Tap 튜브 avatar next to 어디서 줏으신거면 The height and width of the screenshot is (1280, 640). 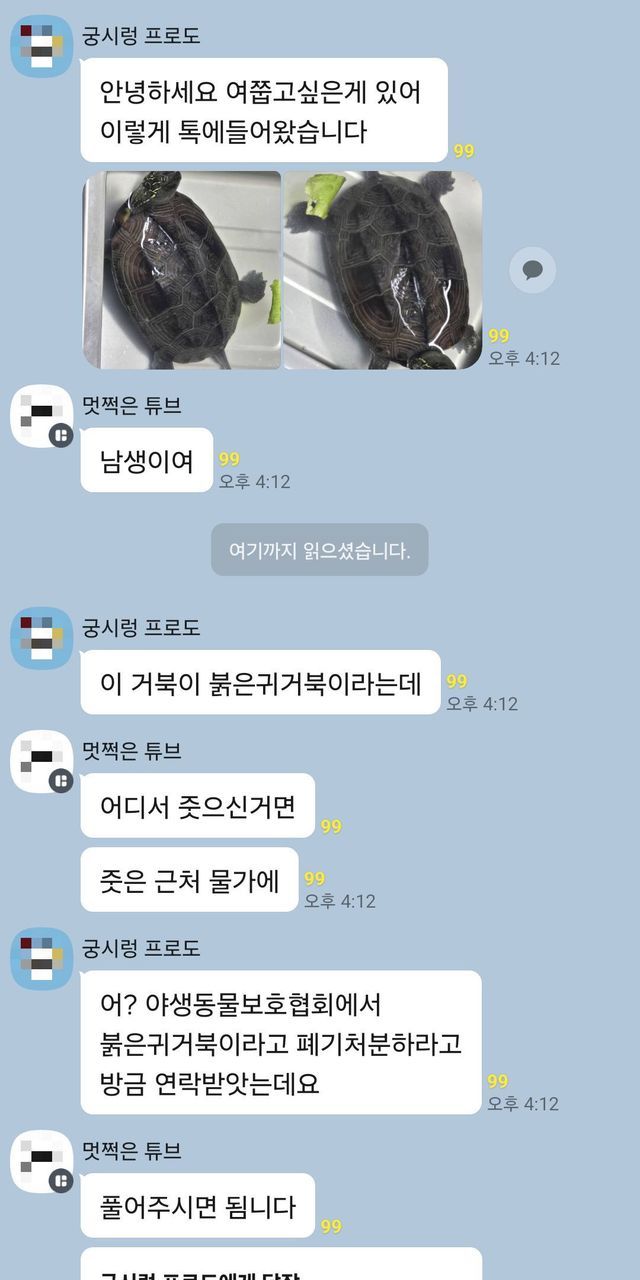42,762
